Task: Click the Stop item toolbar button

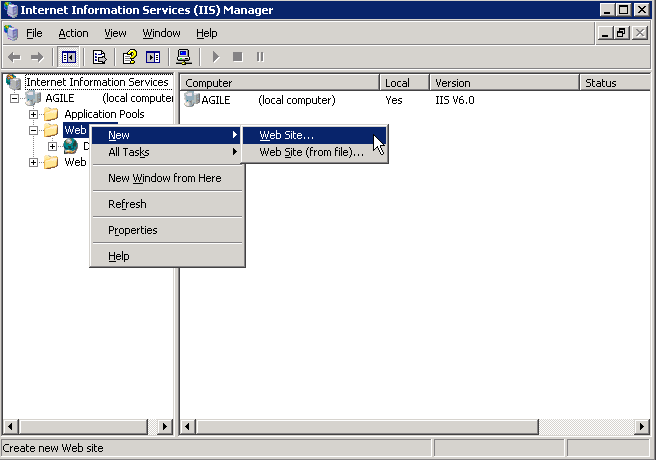Action: [238, 57]
